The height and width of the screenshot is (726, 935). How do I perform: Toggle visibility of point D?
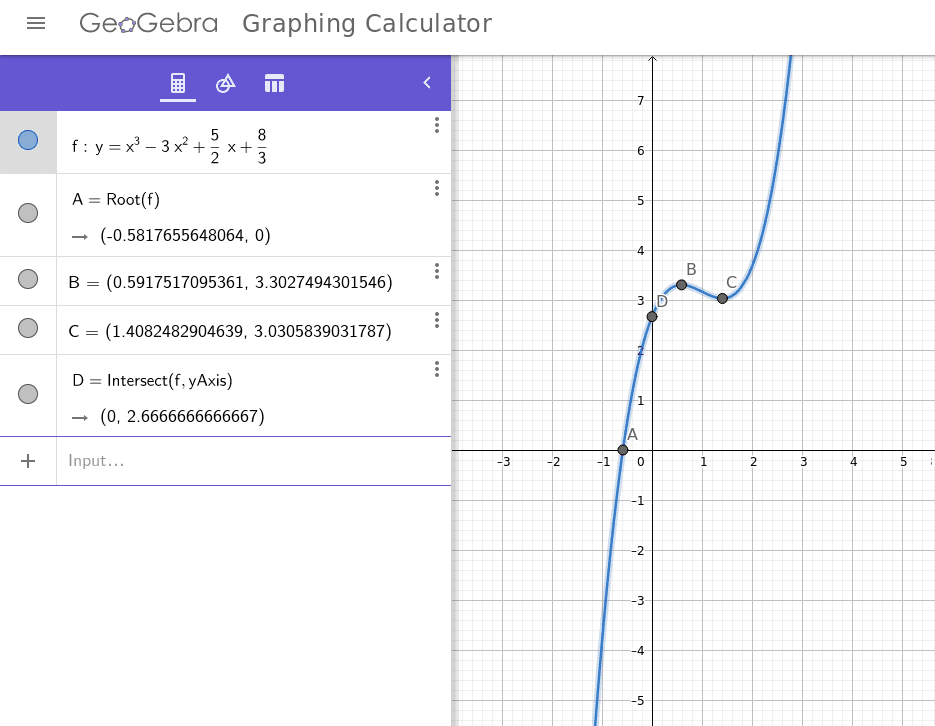point(28,394)
